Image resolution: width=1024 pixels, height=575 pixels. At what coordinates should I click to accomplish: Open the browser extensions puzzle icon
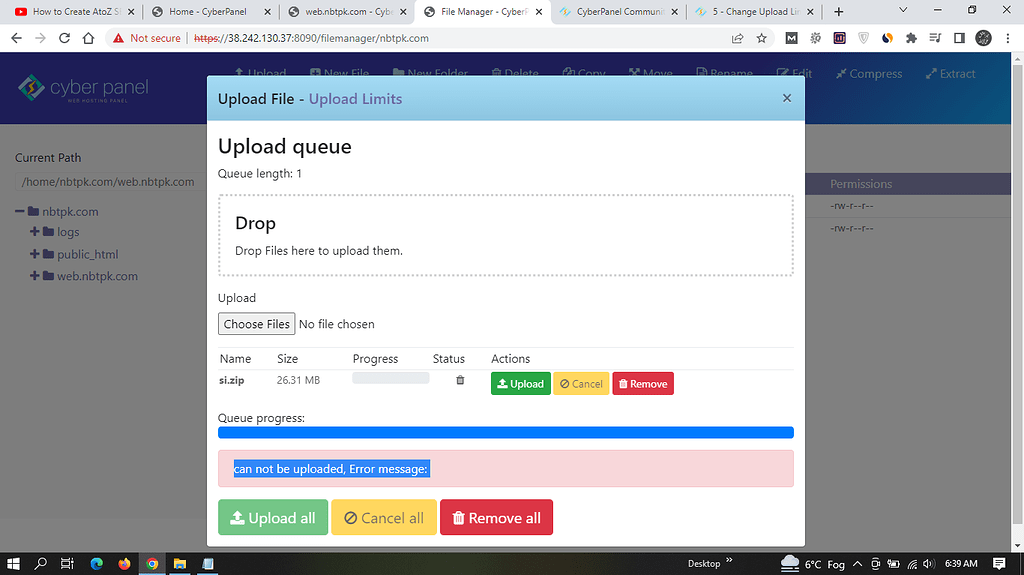pyautogui.click(x=911, y=38)
